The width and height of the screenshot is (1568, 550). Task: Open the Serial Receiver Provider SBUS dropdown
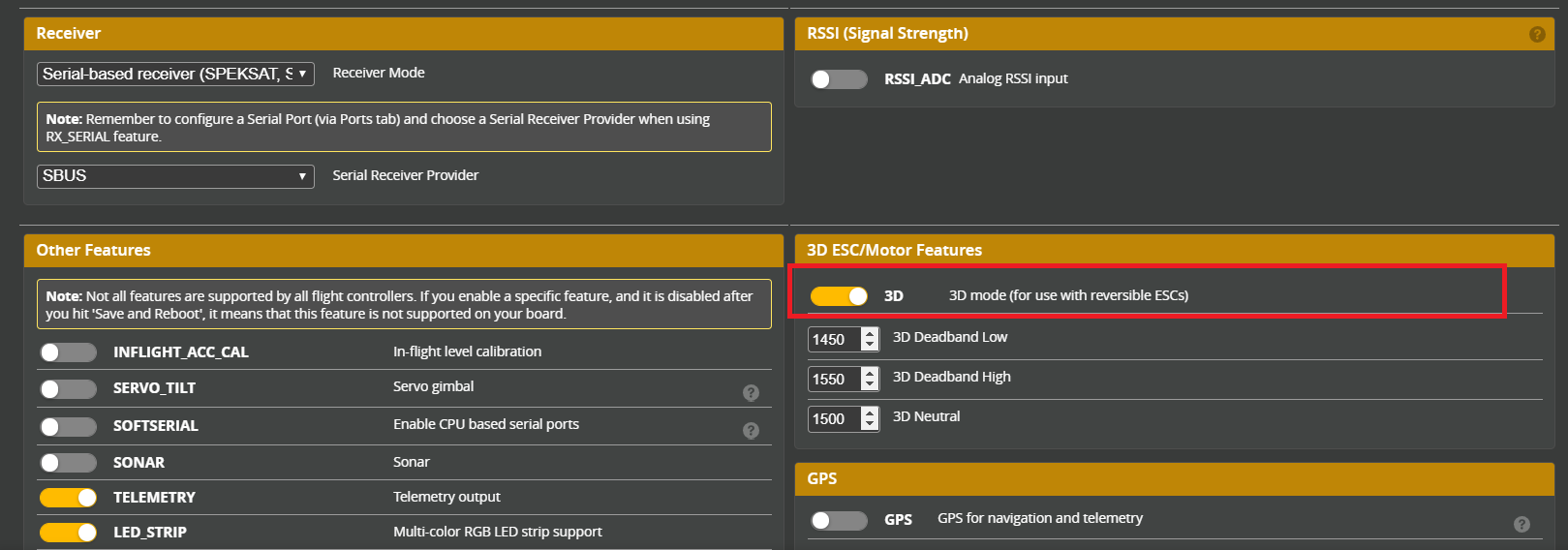tap(175, 176)
